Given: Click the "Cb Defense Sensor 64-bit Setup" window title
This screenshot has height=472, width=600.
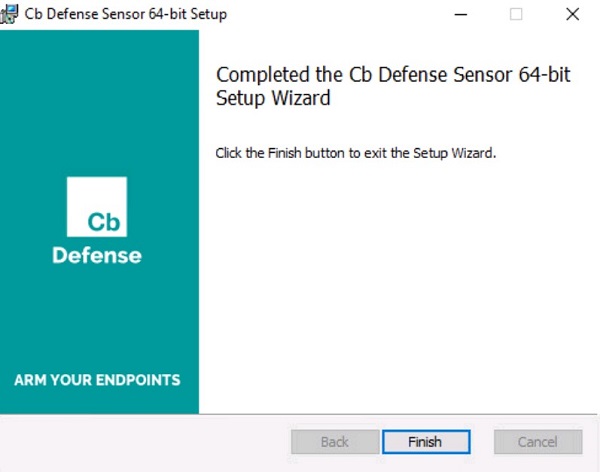Looking at the screenshot, I should [x=125, y=14].
